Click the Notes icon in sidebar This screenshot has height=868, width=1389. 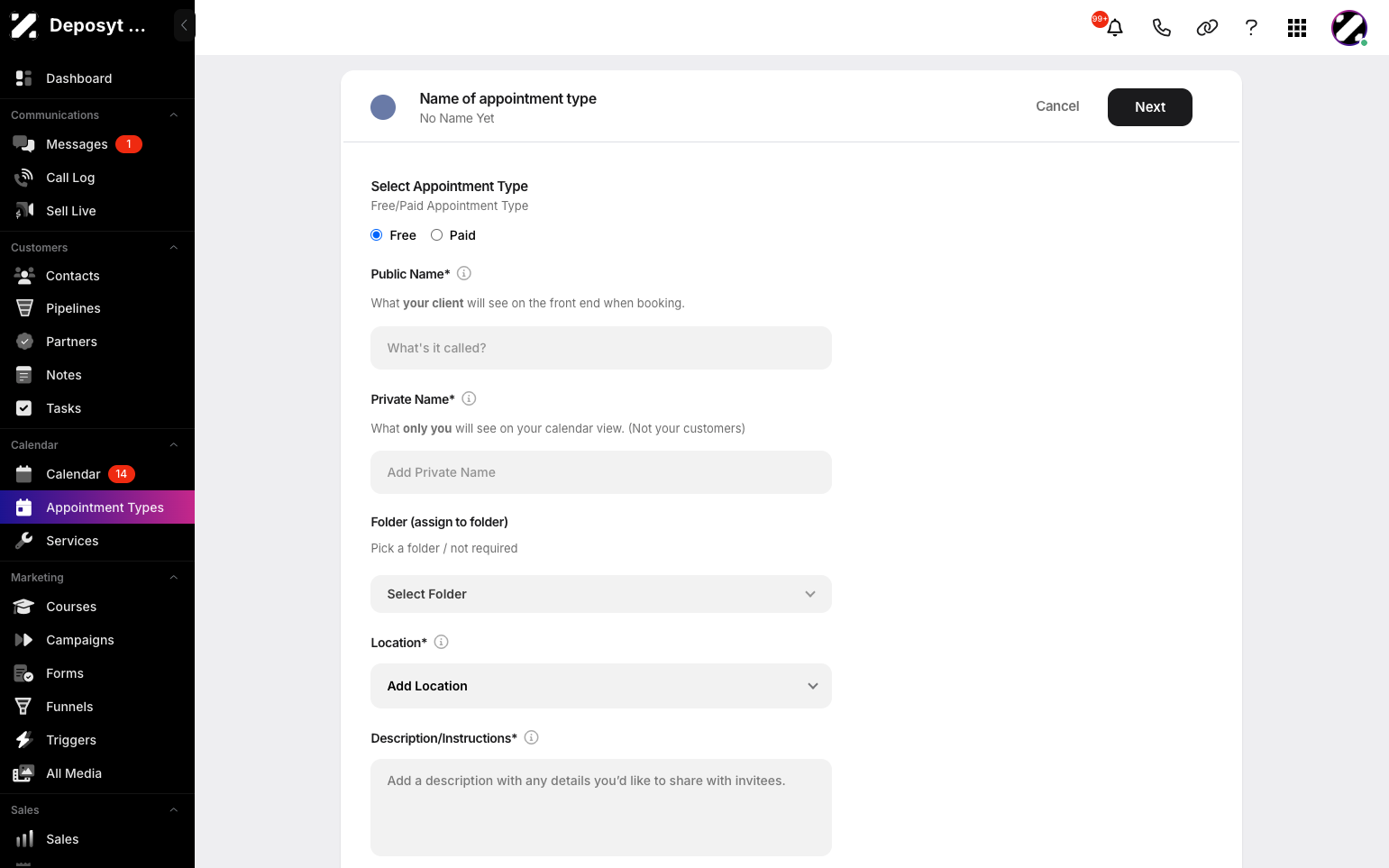coord(24,375)
